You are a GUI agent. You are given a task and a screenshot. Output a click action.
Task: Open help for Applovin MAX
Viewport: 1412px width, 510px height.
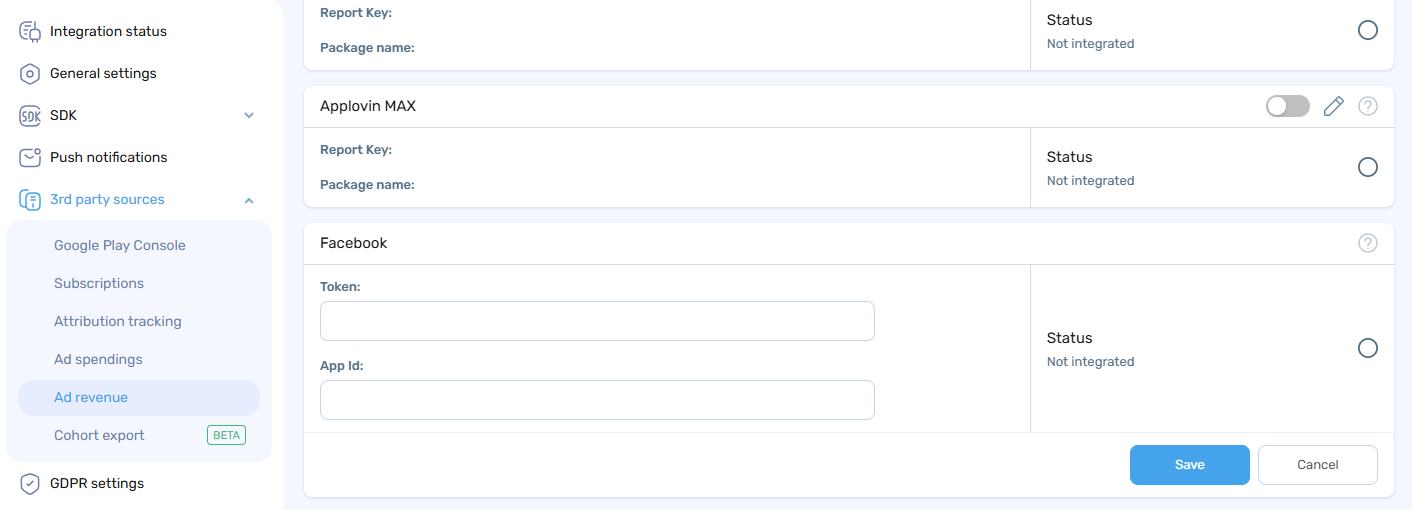[x=1368, y=106]
